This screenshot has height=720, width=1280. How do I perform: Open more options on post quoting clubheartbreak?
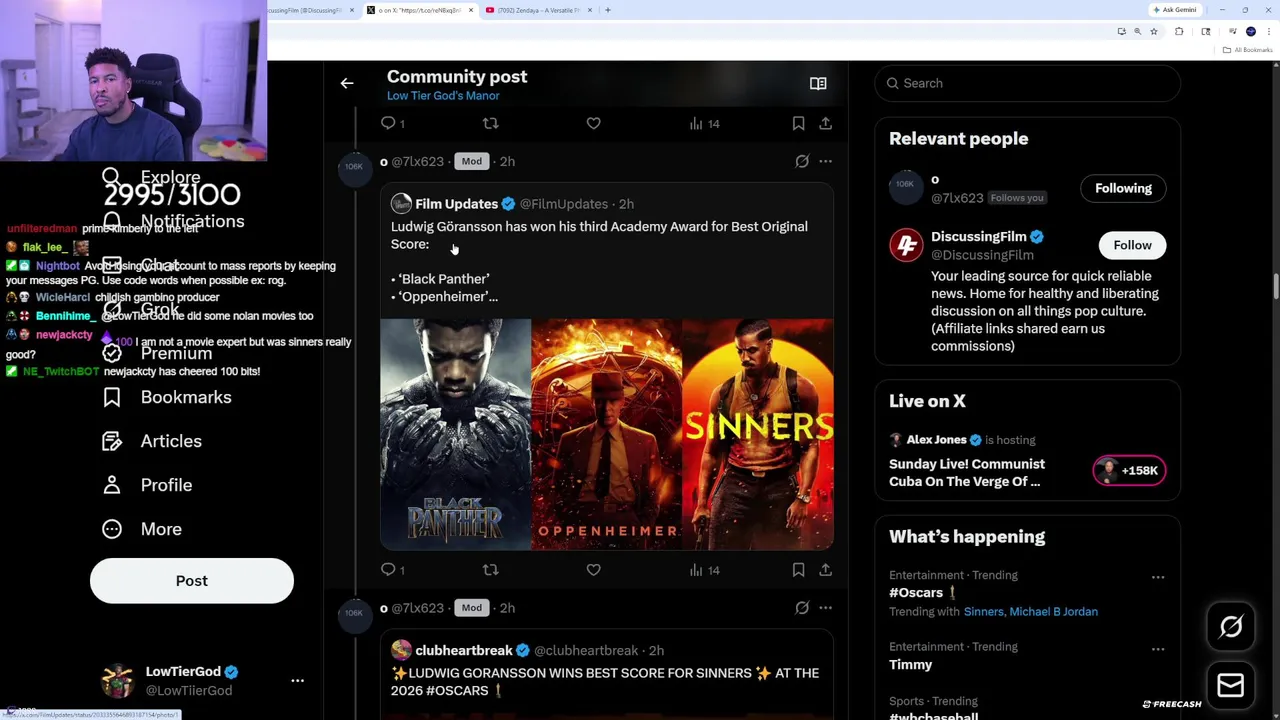(x=825, y=608)
